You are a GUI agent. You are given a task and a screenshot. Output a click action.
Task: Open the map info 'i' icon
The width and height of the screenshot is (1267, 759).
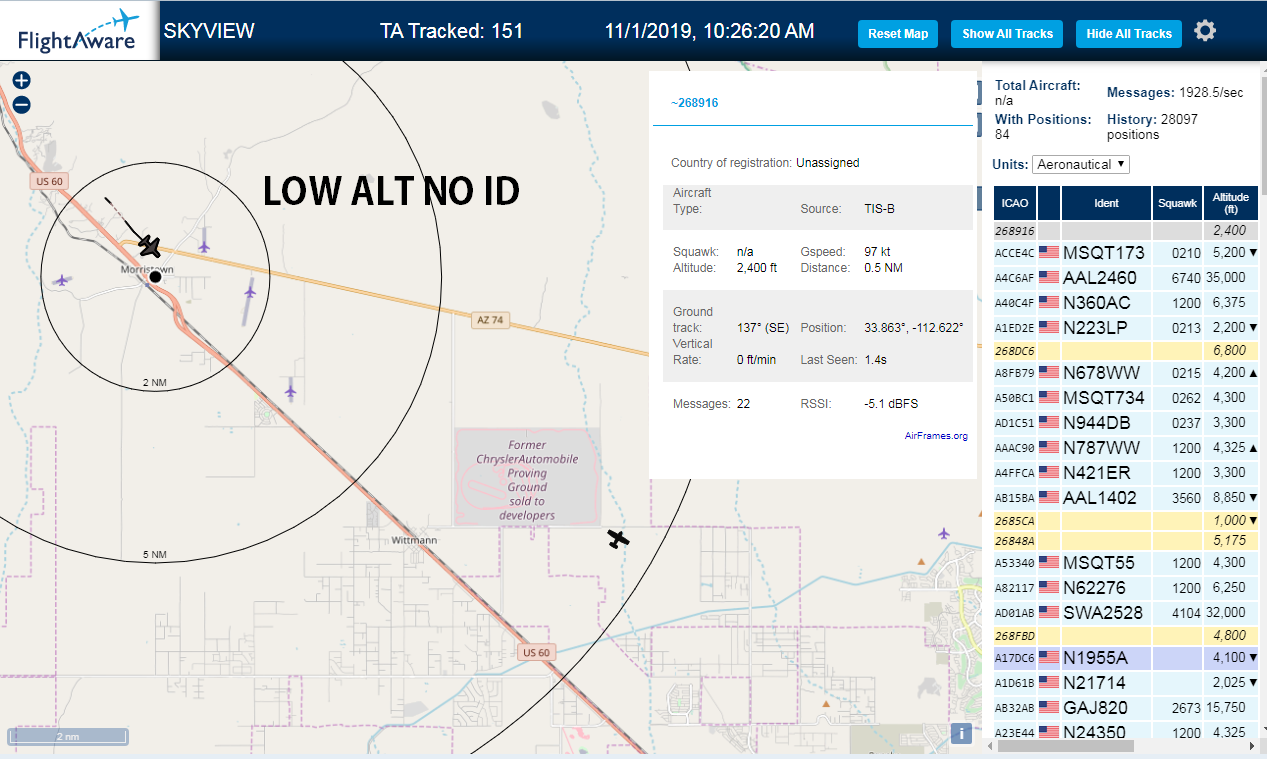tap(961, 733)
